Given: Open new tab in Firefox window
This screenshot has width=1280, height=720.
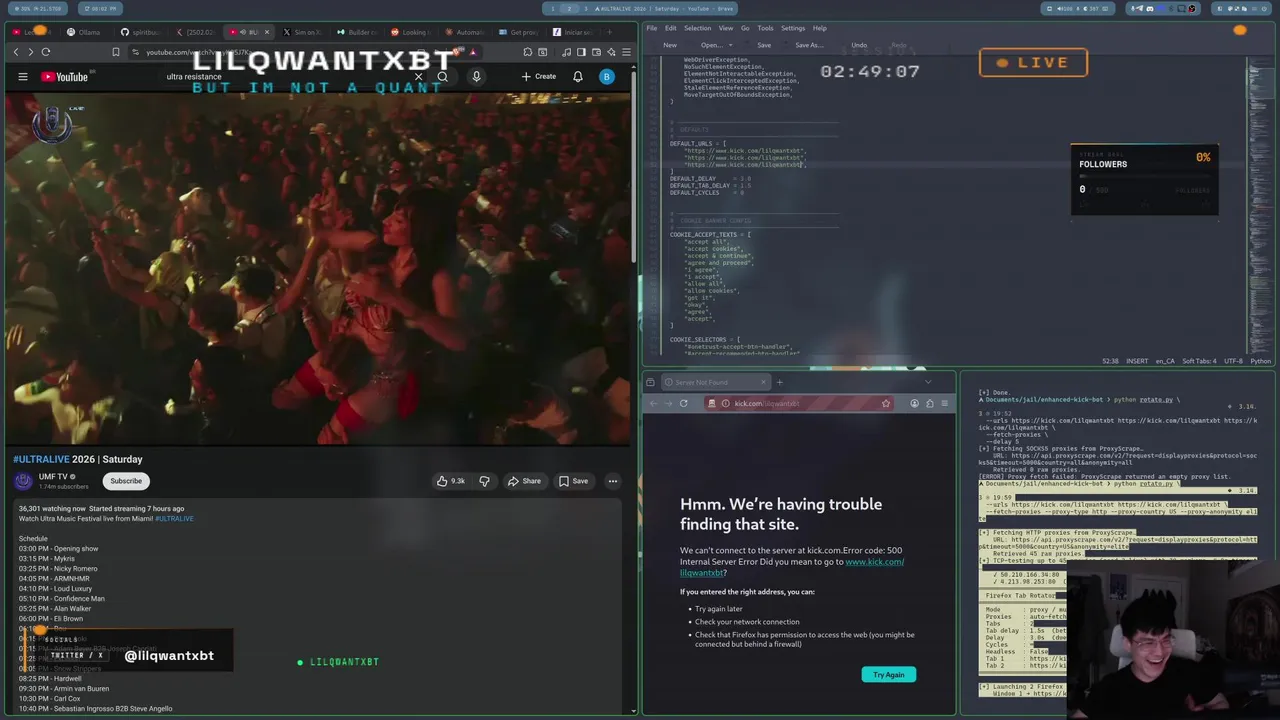Looking at the screenshot, I should pos(780,382).
